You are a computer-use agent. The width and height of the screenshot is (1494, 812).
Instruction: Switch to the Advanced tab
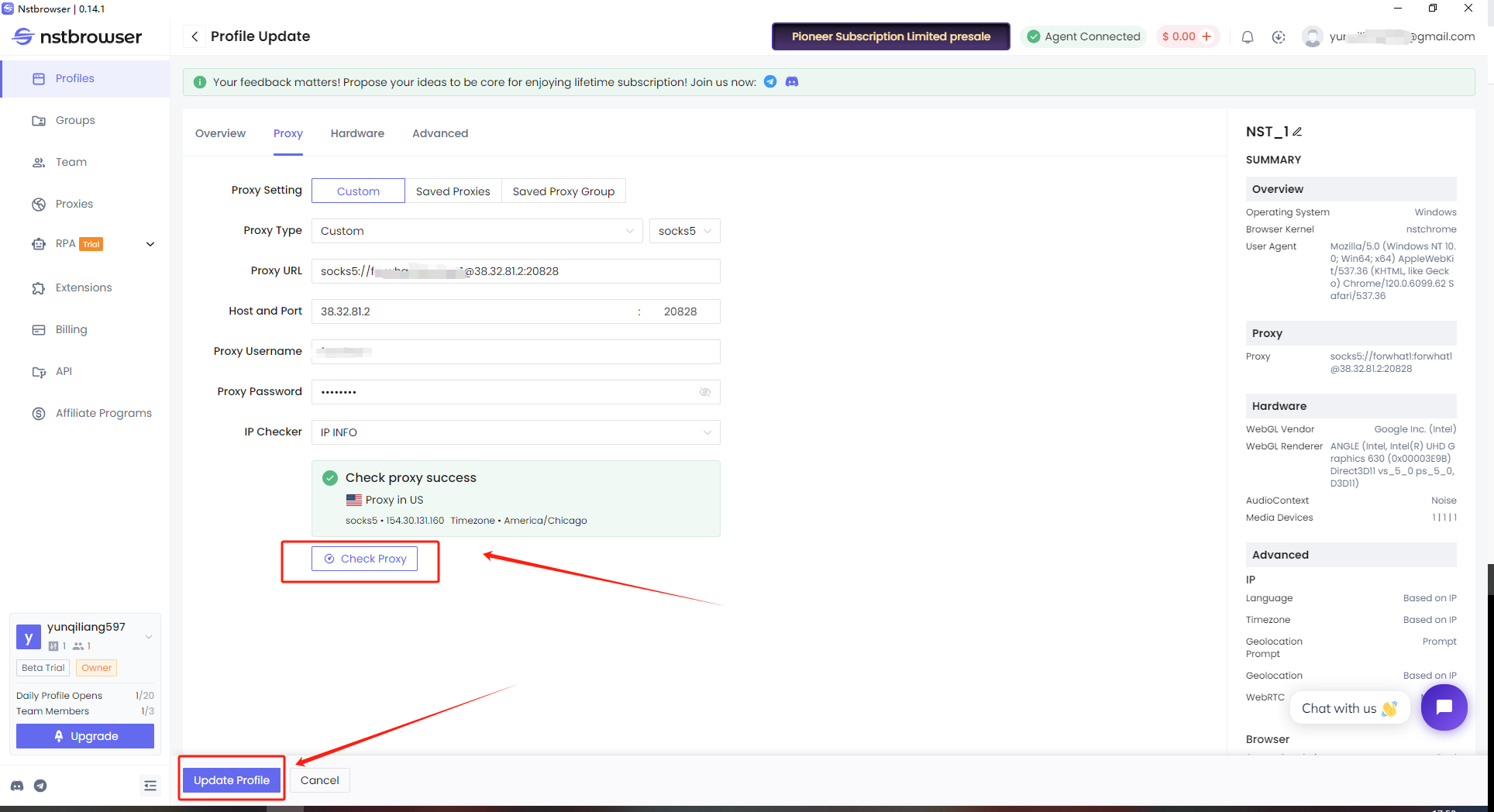click(439, 133)
